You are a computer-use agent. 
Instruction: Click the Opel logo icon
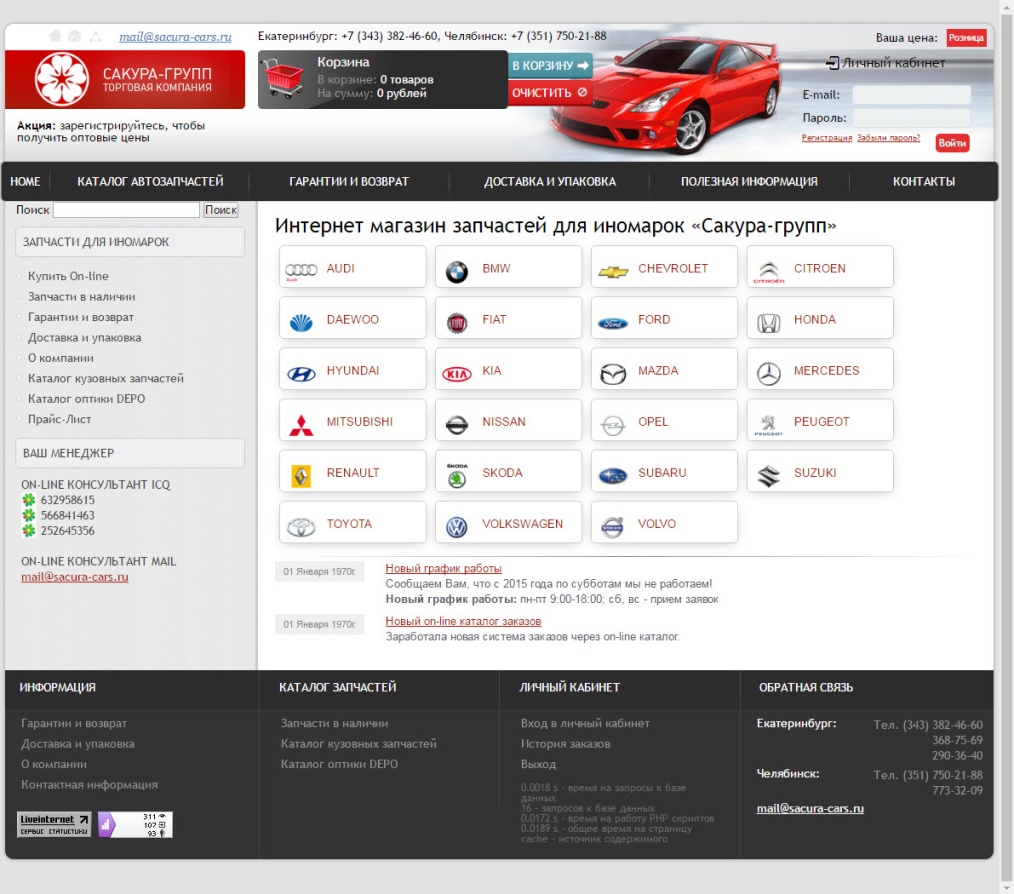(x=613, y=425)
